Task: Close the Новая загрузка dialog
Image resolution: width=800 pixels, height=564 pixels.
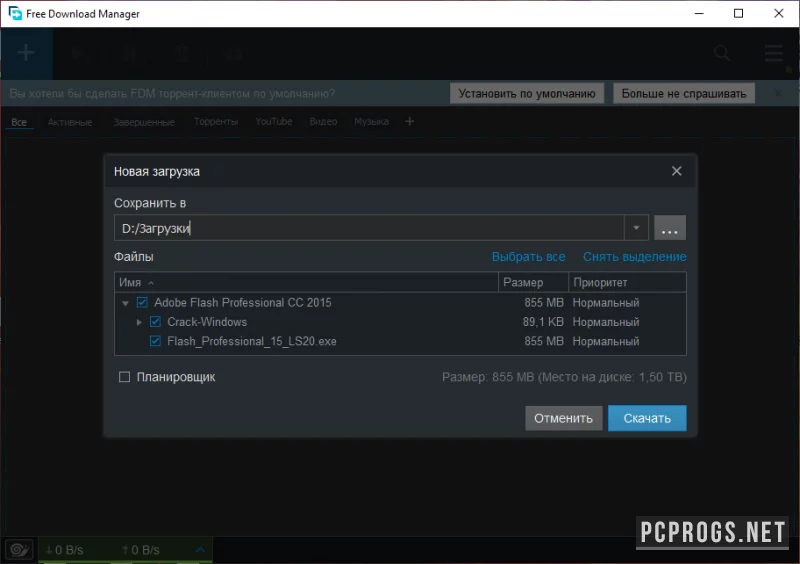Action: pyautogui.click(x=677, y=171)
